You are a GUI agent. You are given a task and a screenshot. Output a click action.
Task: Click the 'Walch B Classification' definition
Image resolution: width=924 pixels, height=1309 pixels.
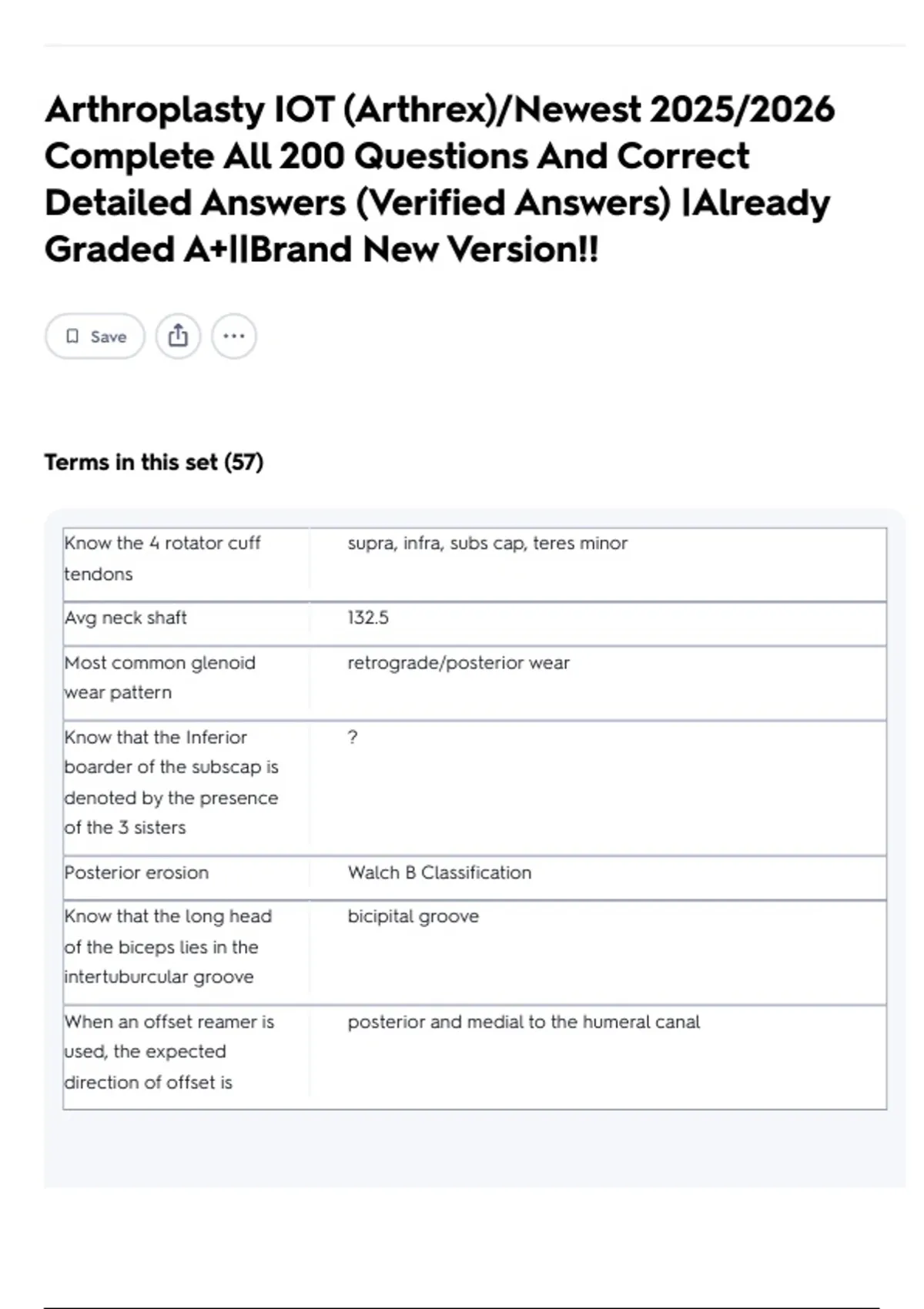tap(440, 872)
